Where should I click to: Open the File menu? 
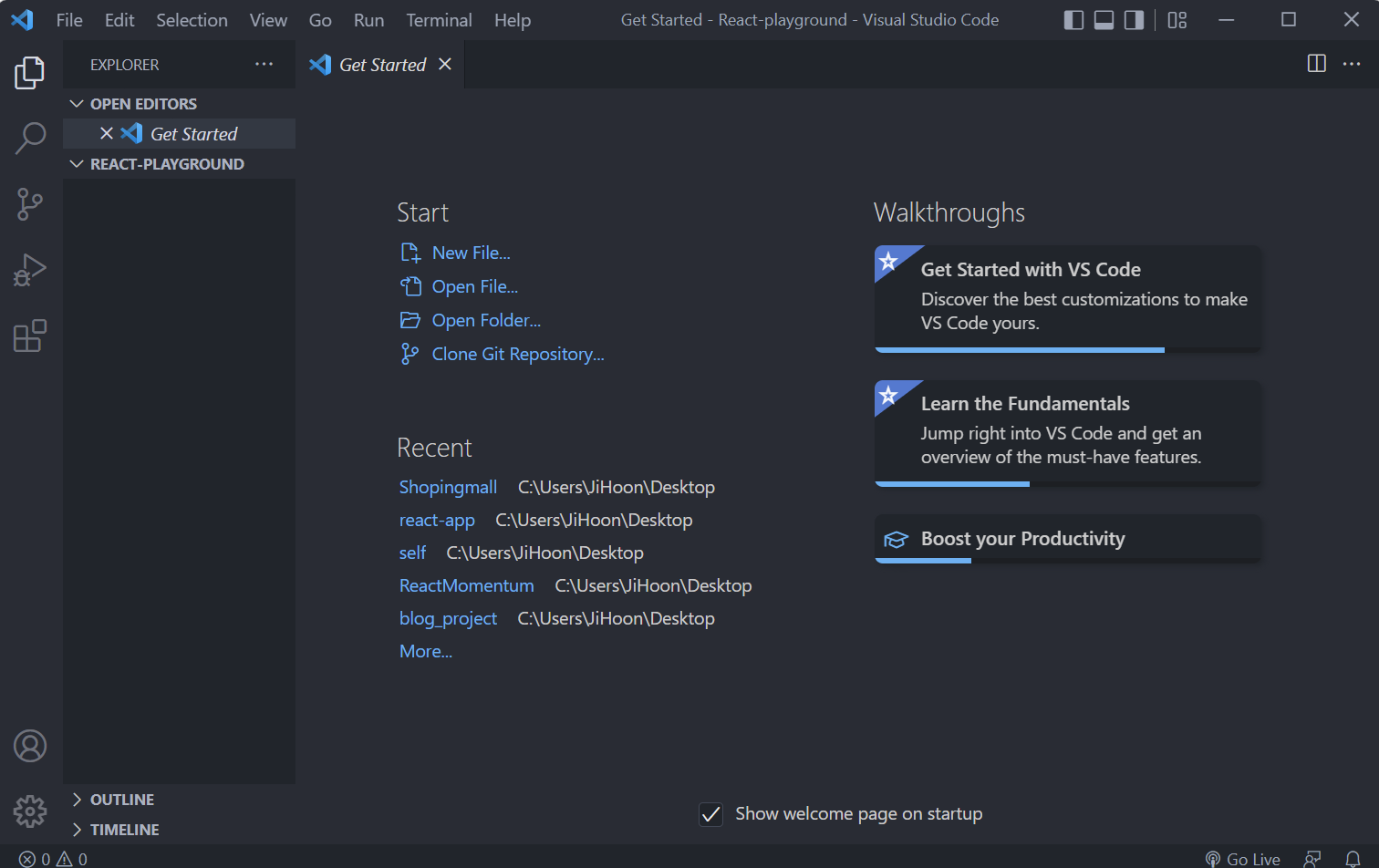coord(69,20)
